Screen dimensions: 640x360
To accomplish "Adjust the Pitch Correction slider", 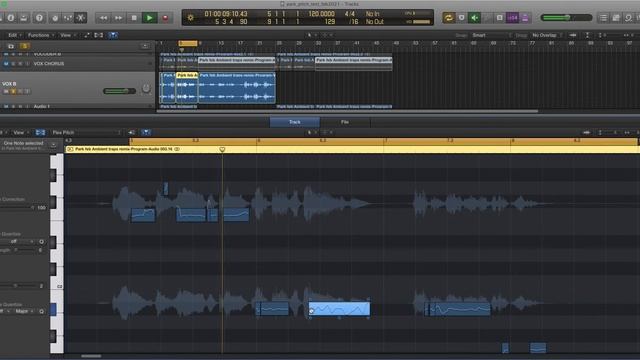I will click(18, 208).
